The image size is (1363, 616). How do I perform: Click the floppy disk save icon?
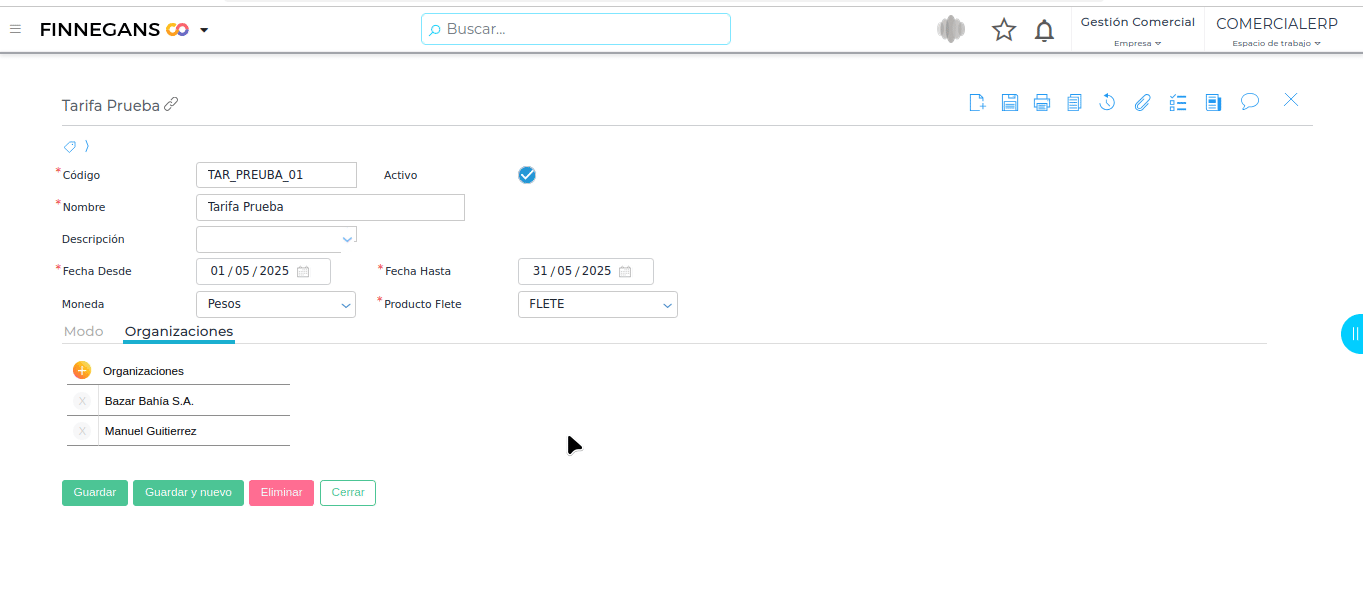pos(1010,102)
